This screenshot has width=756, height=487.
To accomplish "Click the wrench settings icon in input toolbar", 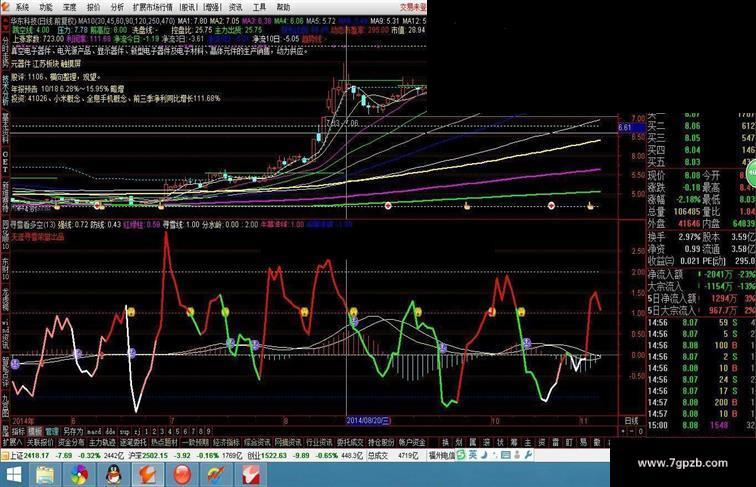I will [528, 455].
